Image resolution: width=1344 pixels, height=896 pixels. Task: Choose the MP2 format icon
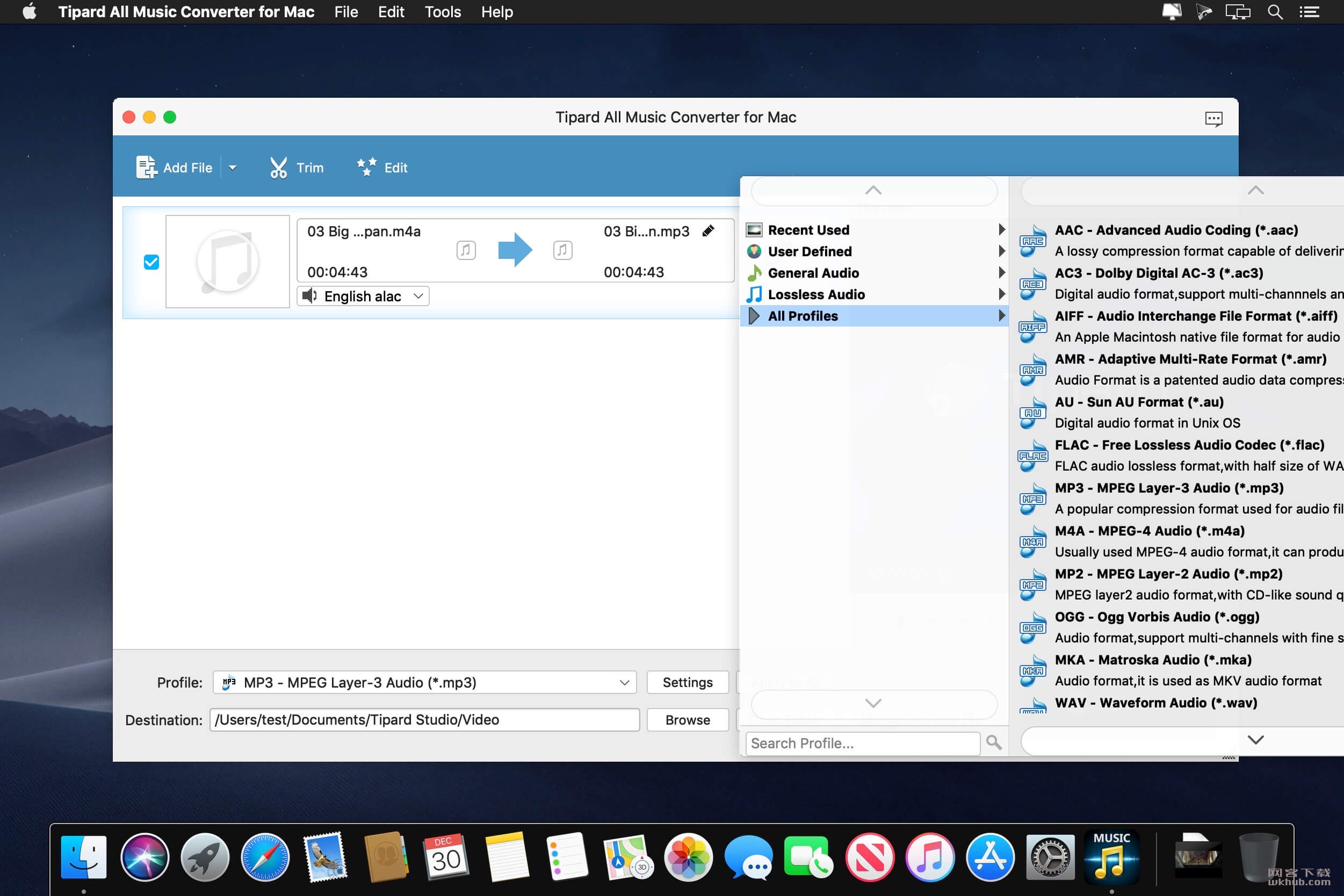tap(1033, 585)
